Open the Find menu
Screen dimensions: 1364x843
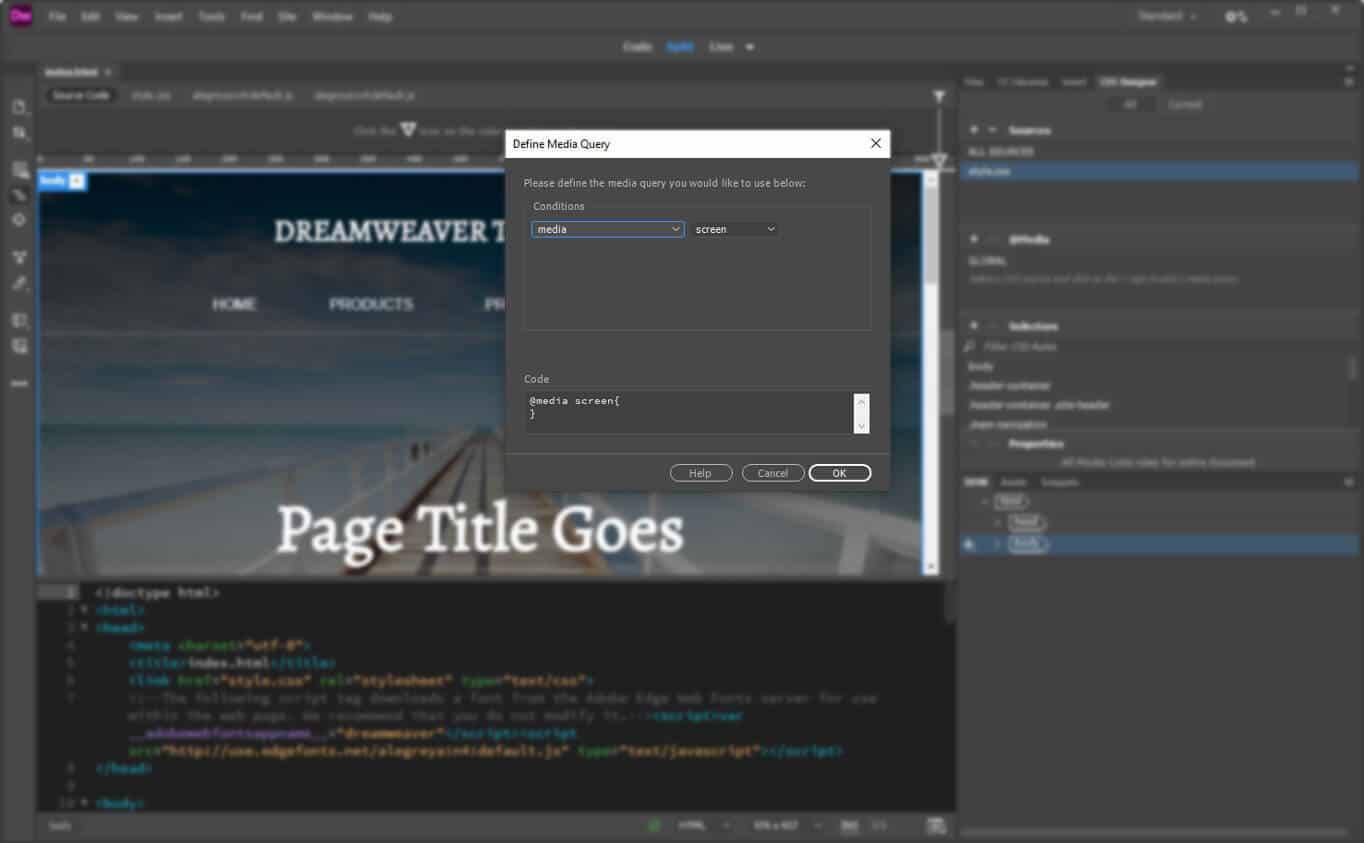click(251, 17)
